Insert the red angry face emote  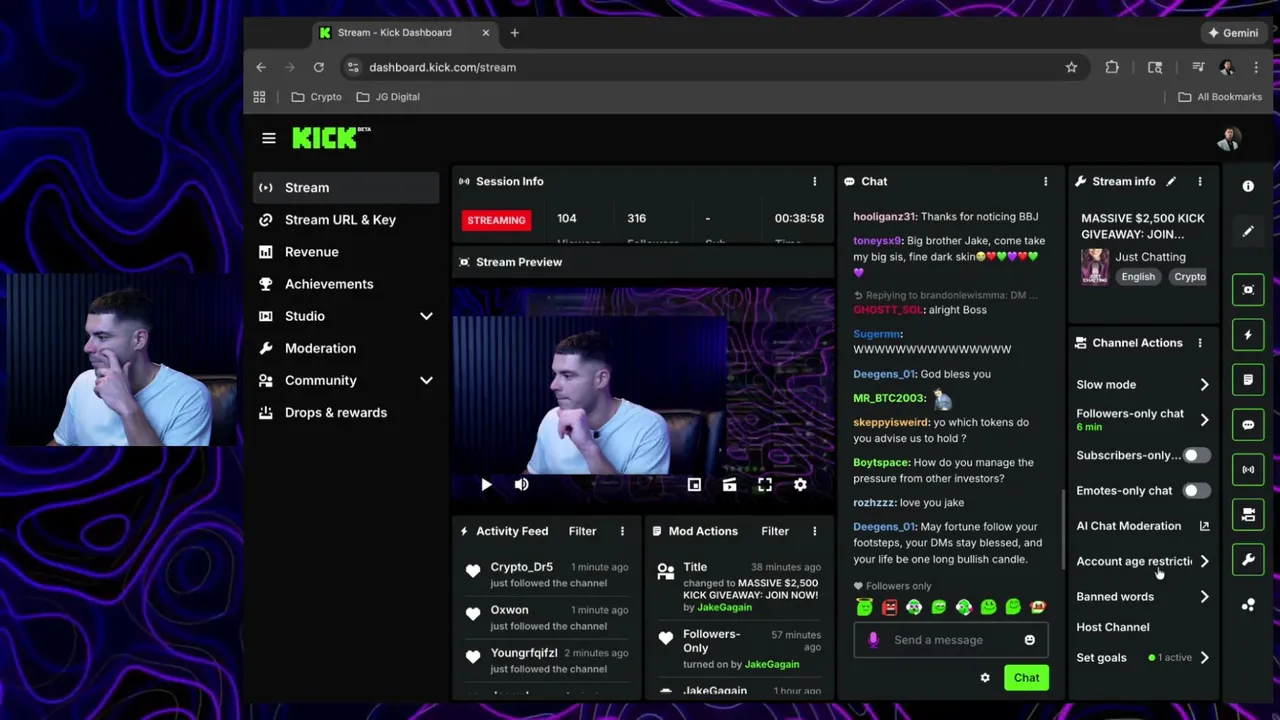pyautogui.click(x=889, y=607)
